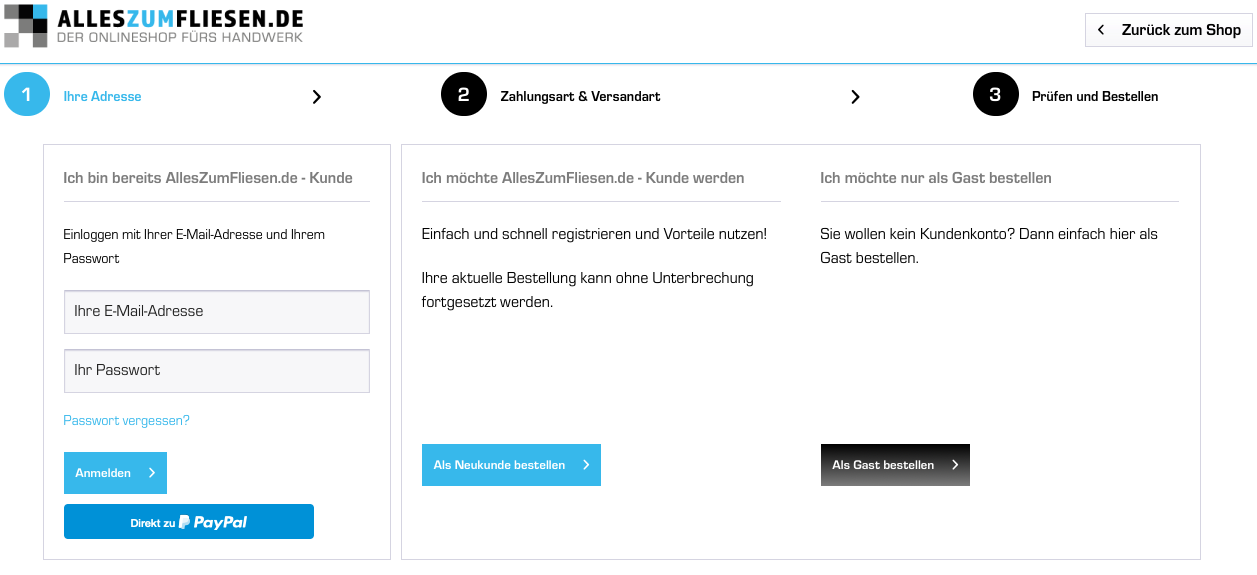1257x575 pixels.
Task: Click the step 3 circle icon
Action: (995, 95)
